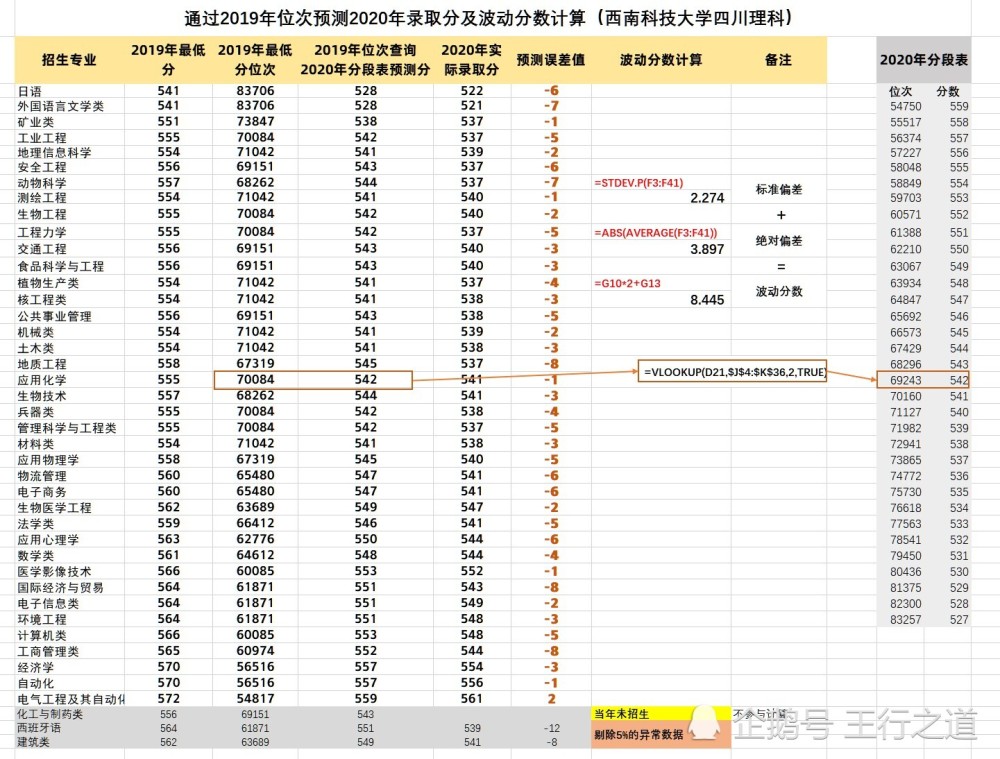The image size is (1000, 759).
Task: Select the VLOOKUP formula text box
Action: pos(732,371)
